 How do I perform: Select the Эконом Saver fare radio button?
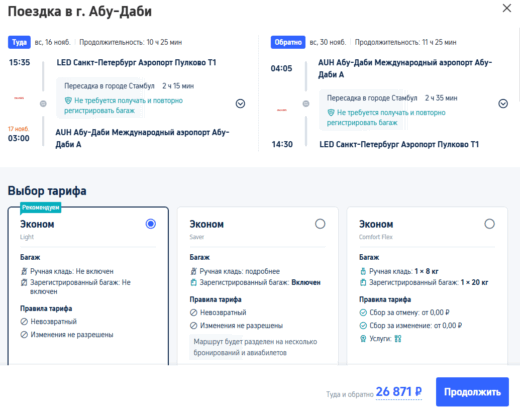coord(320,224)
